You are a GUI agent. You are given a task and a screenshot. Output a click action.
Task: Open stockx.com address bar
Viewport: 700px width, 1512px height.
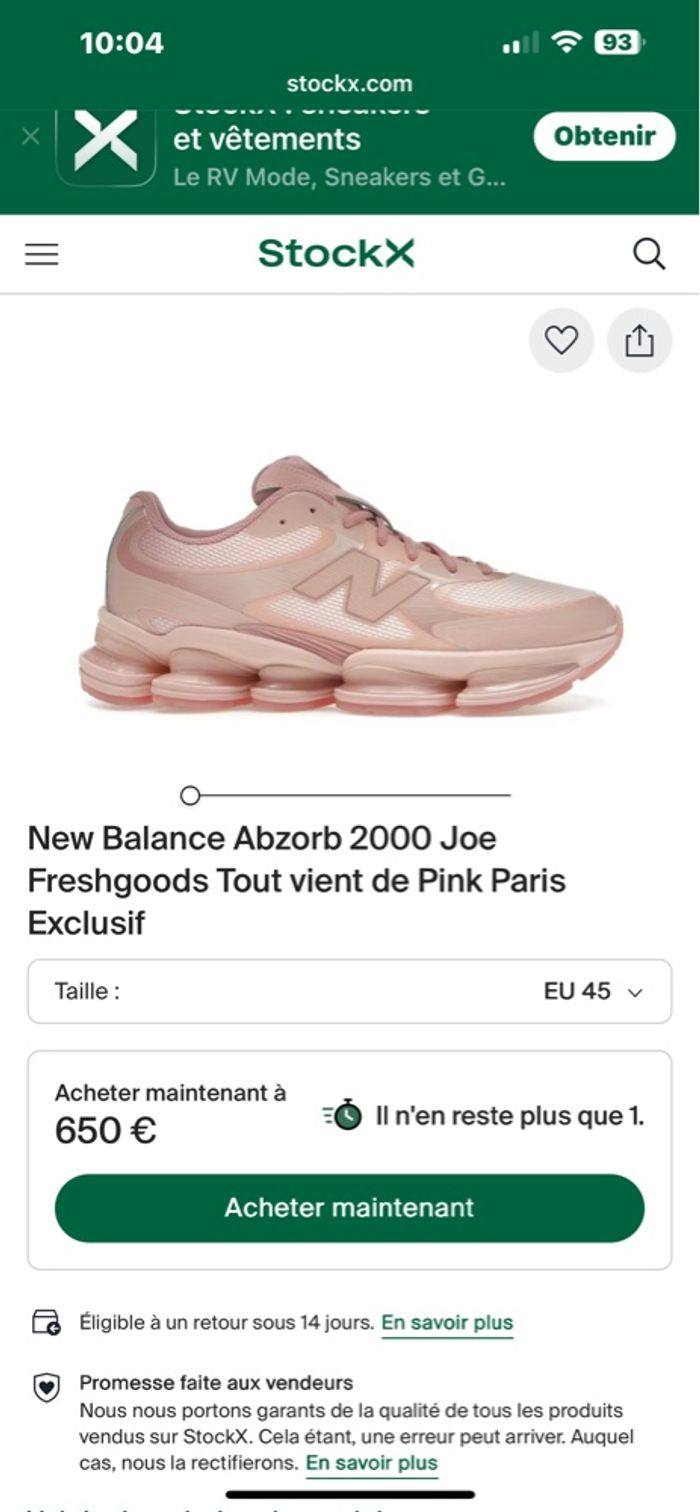[348, 84]
